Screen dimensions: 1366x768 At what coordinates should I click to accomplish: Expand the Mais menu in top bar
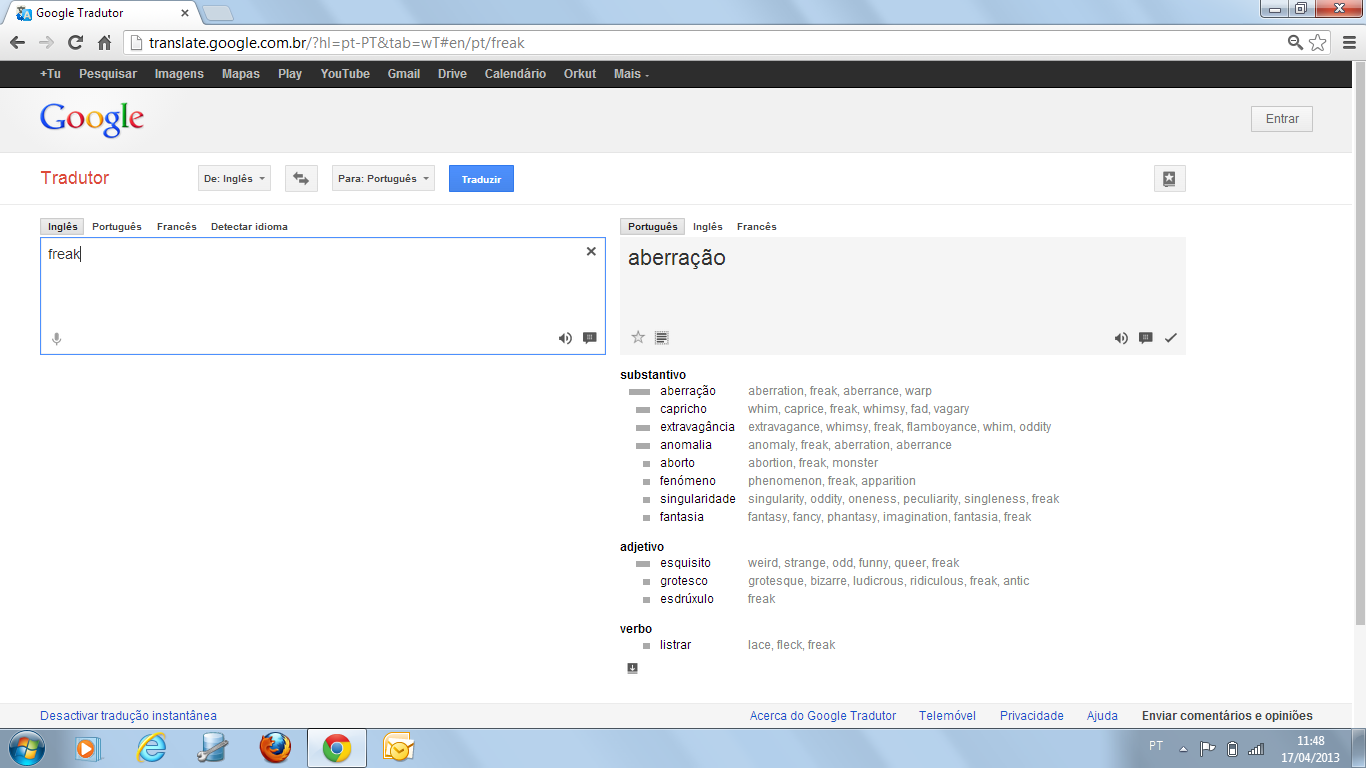coord(631,74)
